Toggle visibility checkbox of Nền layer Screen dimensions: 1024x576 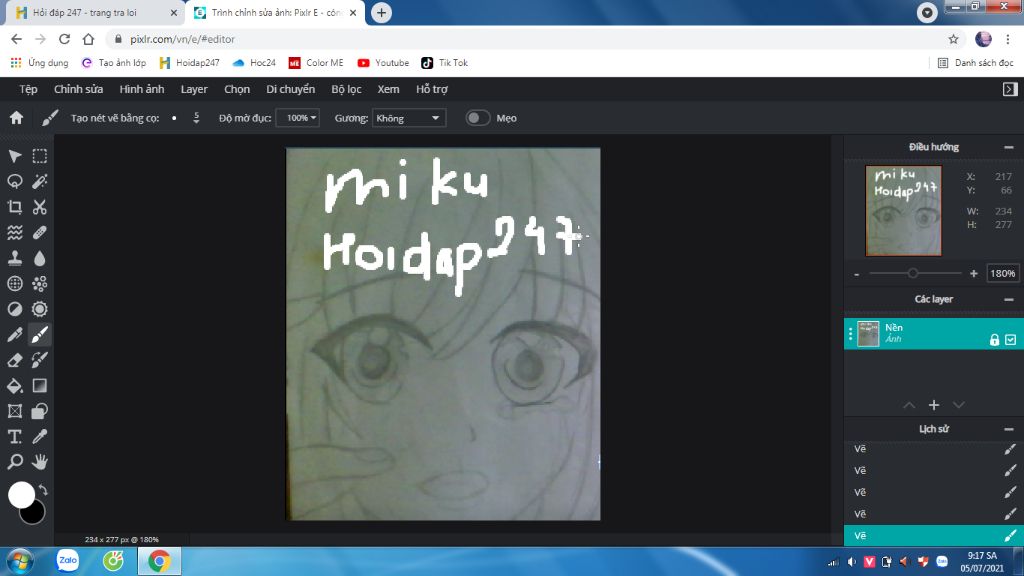(1010, 340)
